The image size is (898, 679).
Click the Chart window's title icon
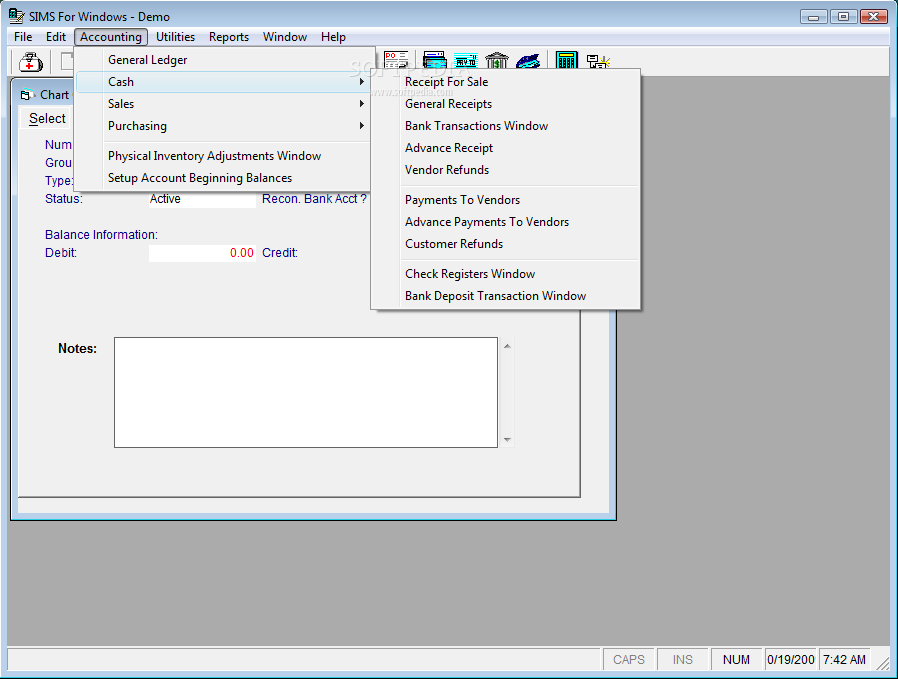coord(26,95)
